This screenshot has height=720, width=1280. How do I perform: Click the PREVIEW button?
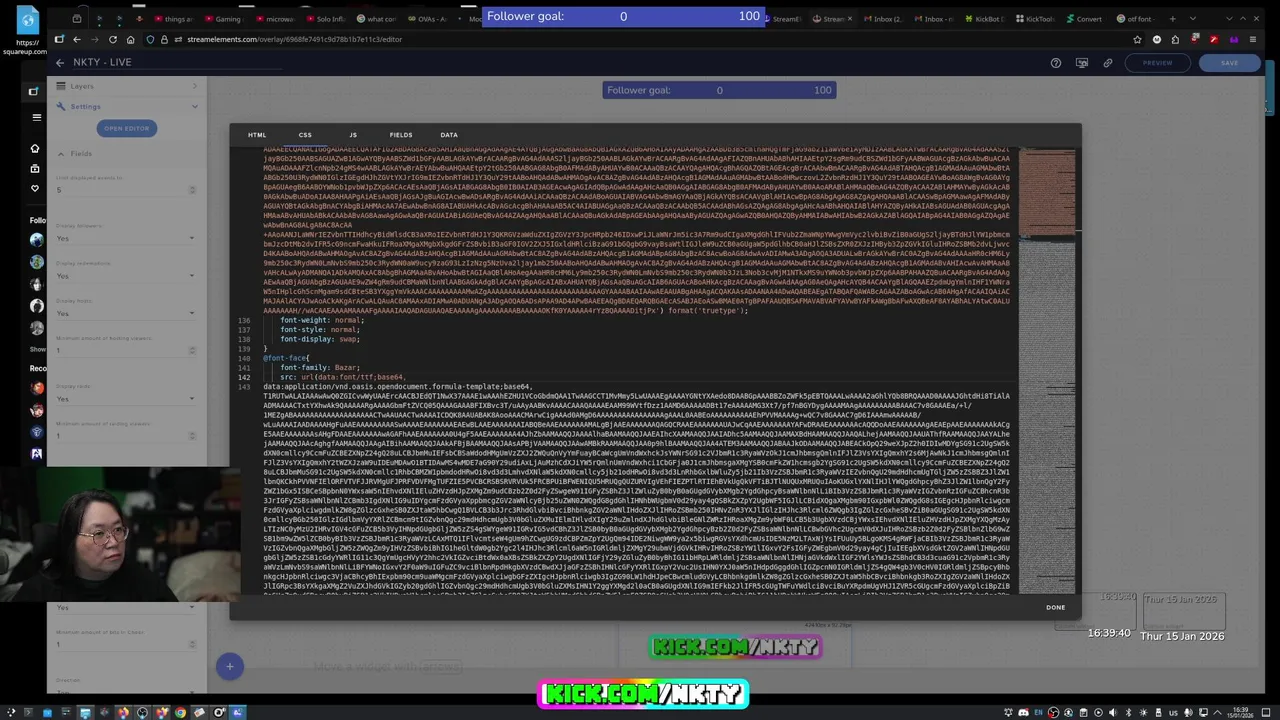(x=1157, y=62)
